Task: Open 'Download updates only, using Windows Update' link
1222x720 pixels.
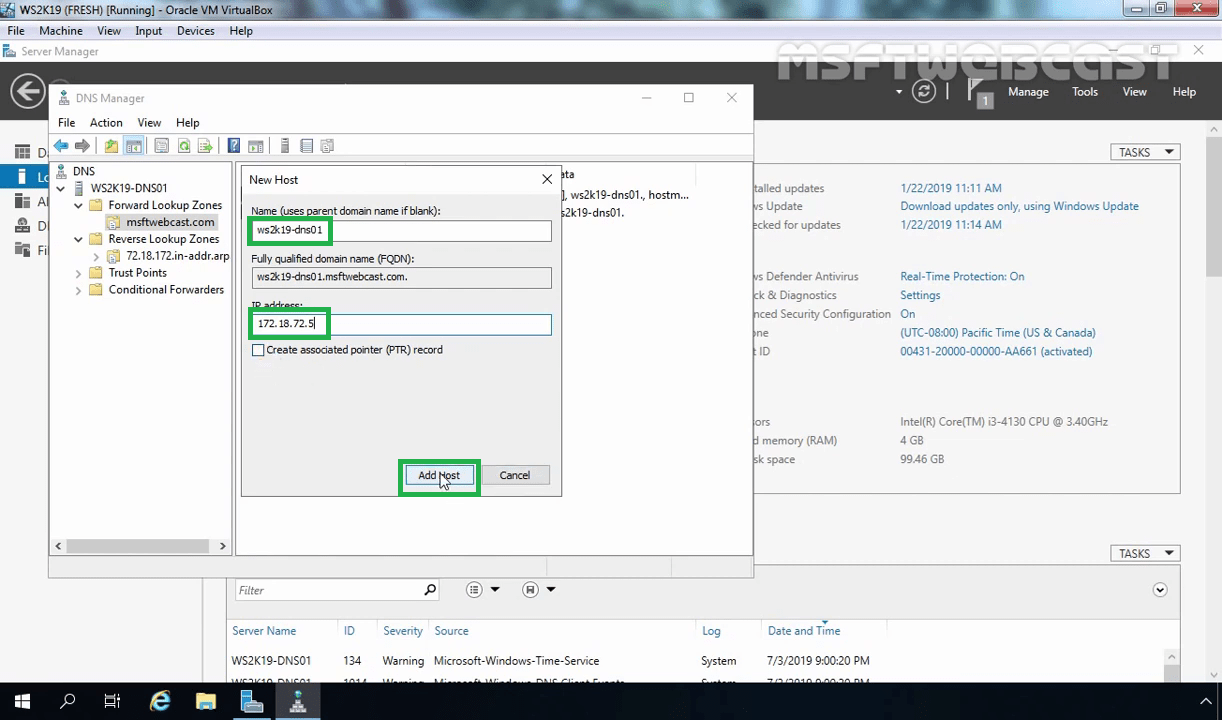Action: 1019,206
